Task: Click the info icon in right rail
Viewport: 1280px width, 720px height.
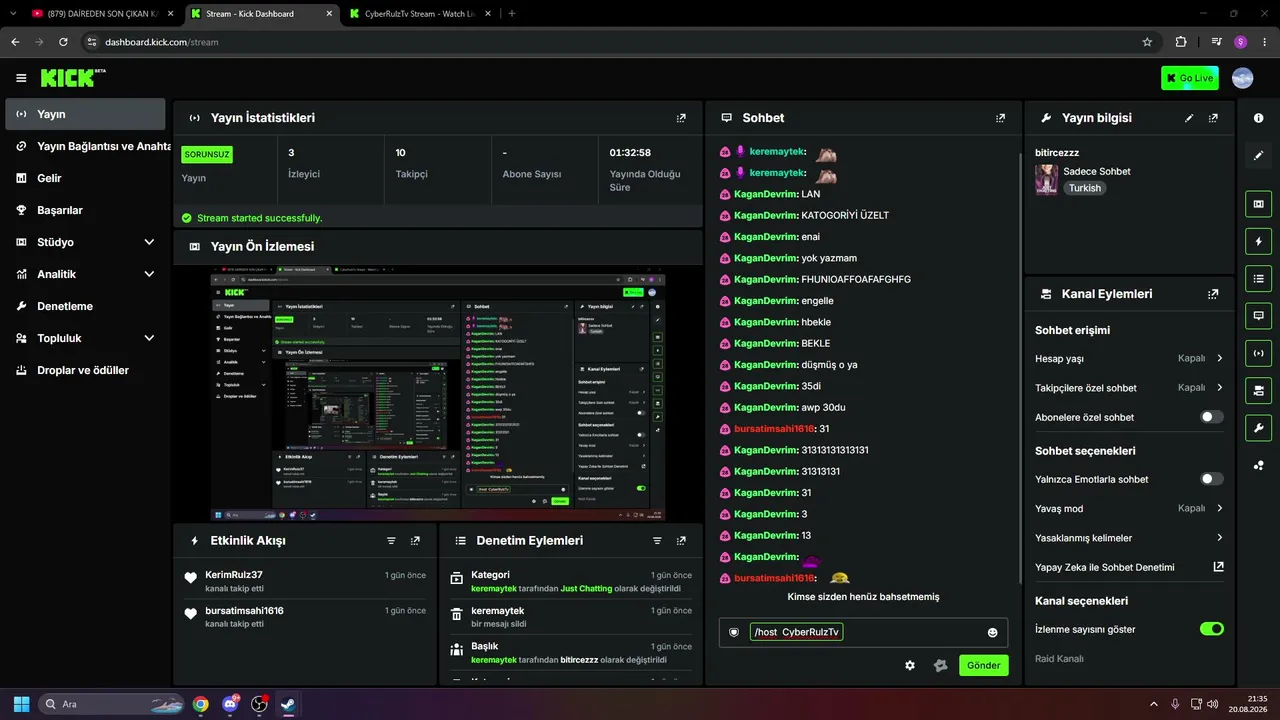Action: (1258, 118)
